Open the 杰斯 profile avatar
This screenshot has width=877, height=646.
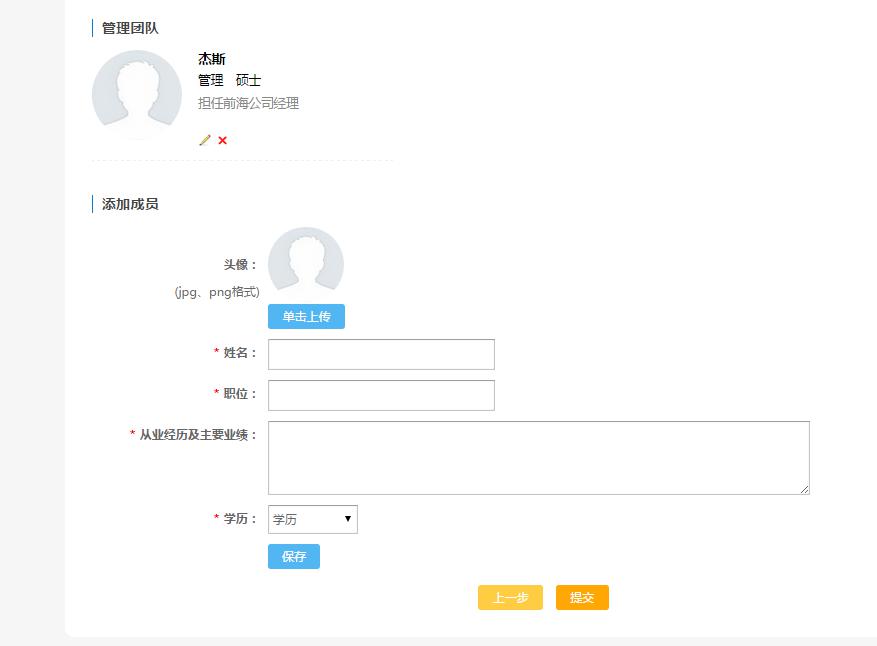(137, 95)
